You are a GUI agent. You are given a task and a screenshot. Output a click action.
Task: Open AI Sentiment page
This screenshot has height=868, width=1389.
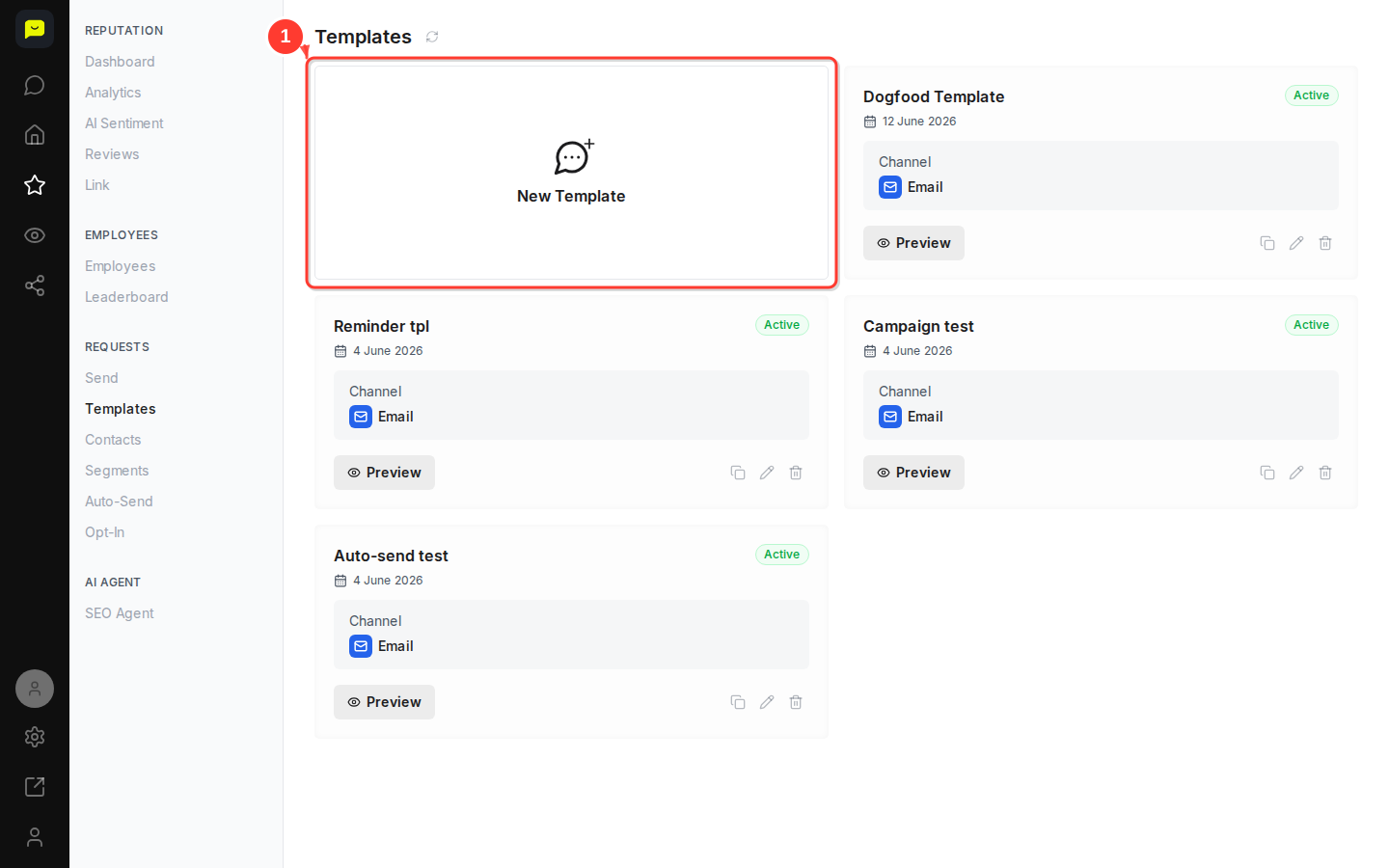[x=124, y=123]
